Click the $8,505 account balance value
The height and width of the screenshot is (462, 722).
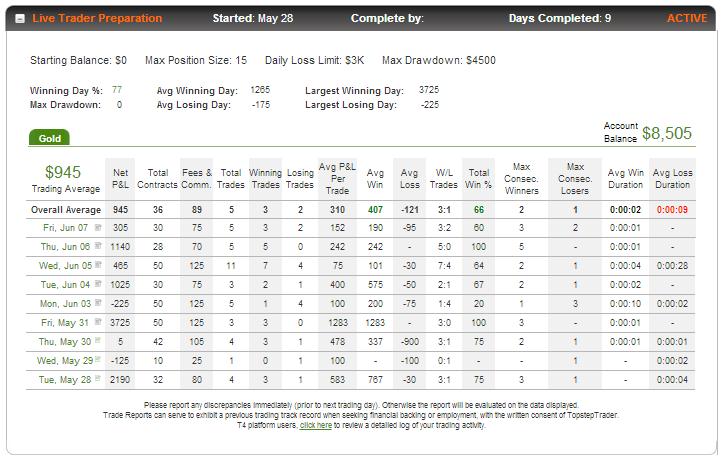(x=667, y=133)
